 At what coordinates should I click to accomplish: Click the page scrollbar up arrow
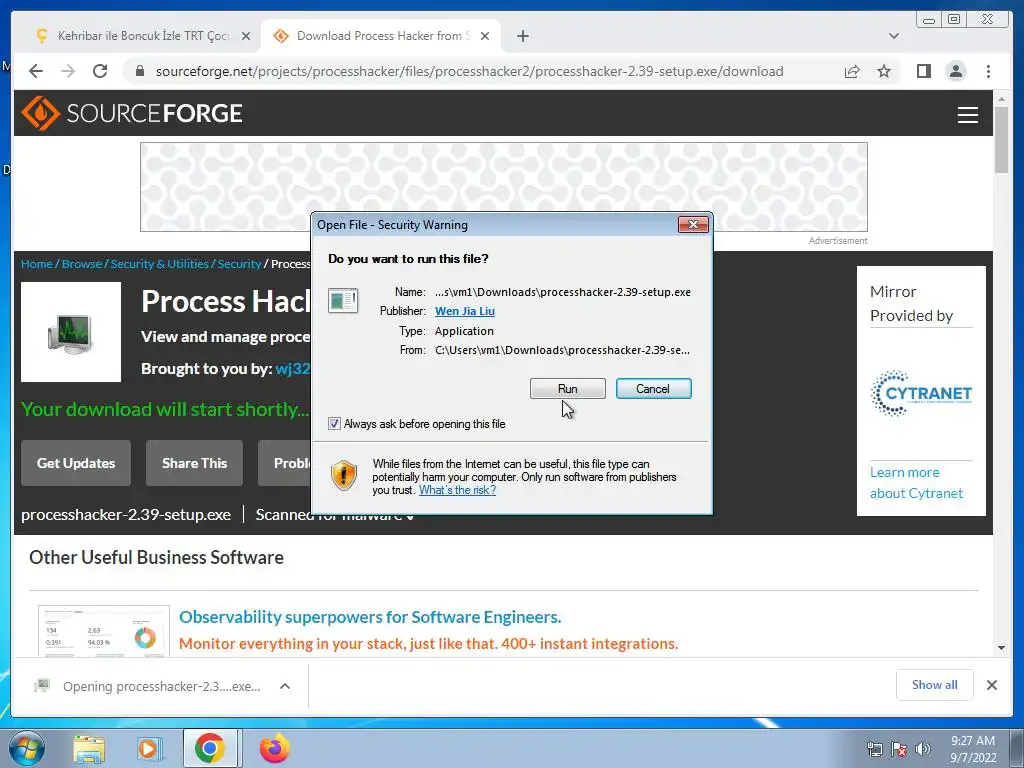pyautogui.click(x=1002, y=99)
